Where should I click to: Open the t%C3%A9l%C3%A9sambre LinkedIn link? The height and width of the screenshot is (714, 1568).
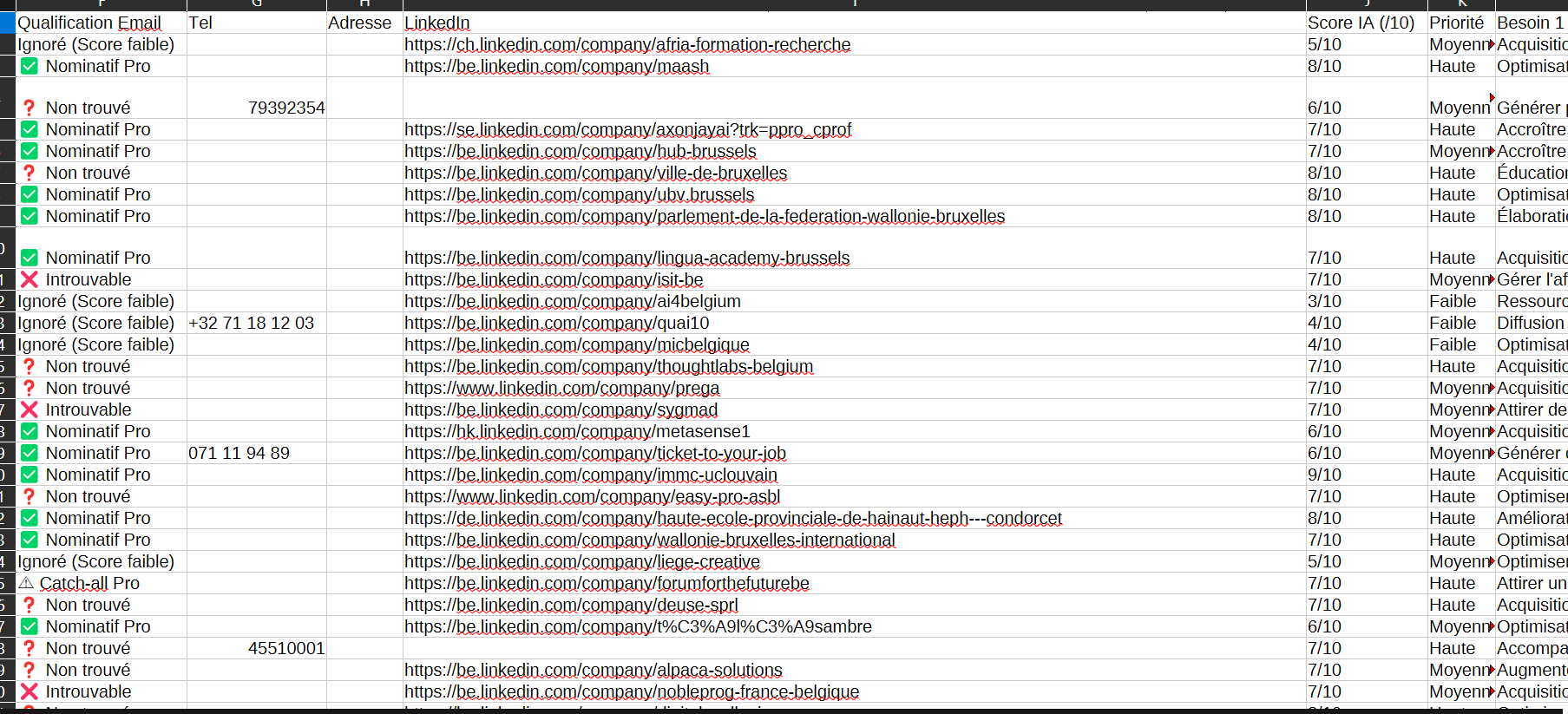point(638,626)
